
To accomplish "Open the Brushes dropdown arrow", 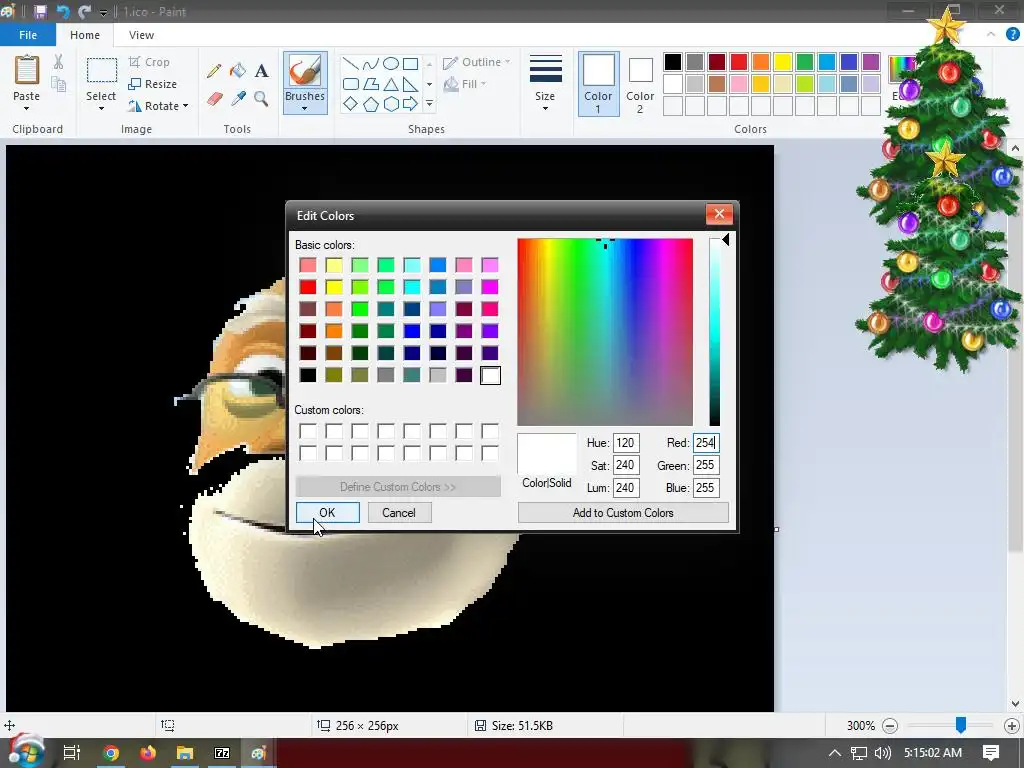I will click(305, 108).
